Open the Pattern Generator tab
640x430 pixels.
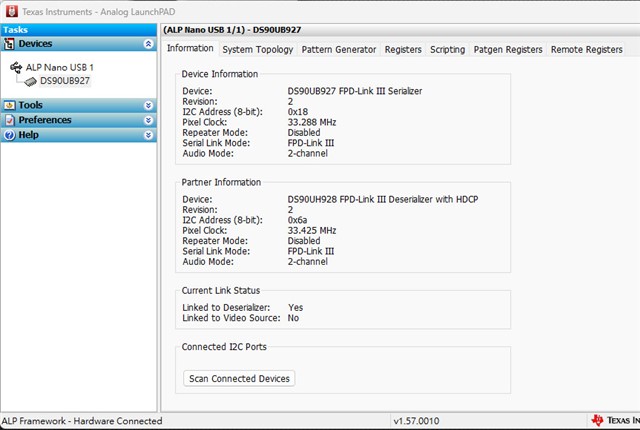(339, 49)
